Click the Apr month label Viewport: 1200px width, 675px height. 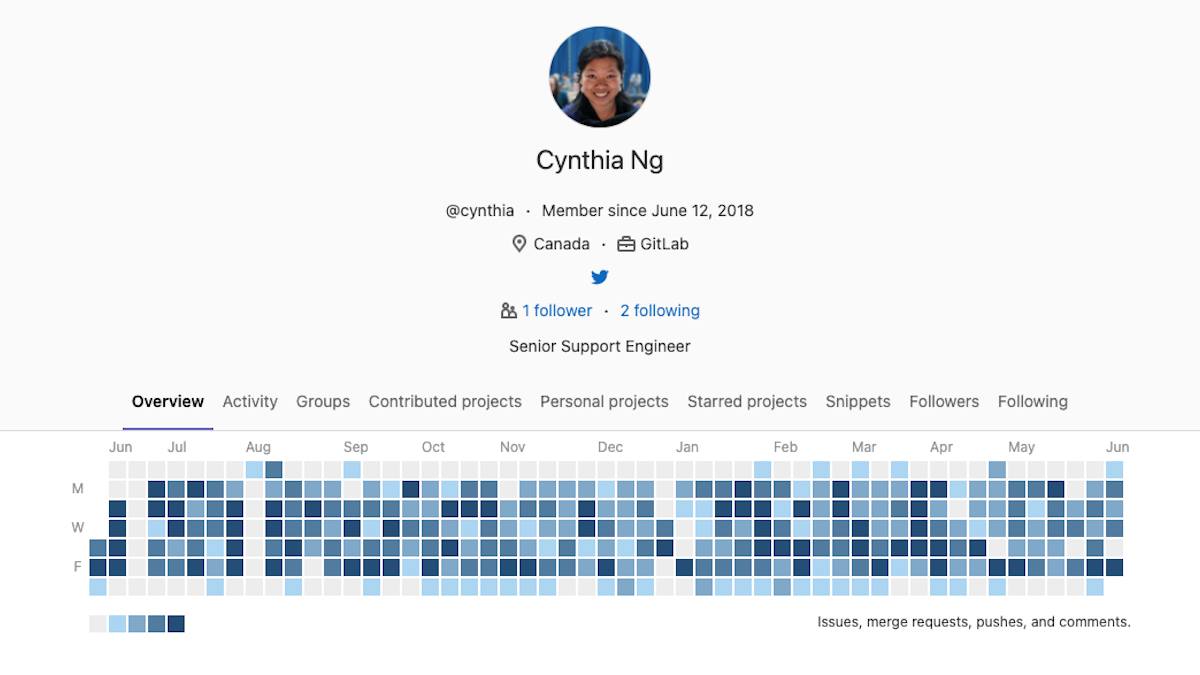point(941,447)
